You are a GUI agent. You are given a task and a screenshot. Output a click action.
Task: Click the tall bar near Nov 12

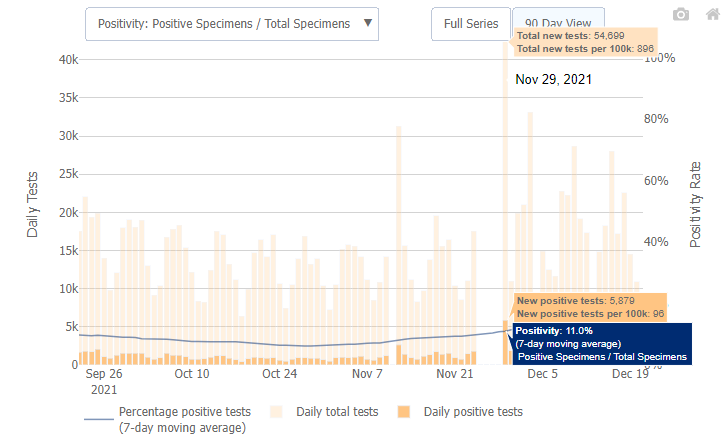click(x=399, y=240)
